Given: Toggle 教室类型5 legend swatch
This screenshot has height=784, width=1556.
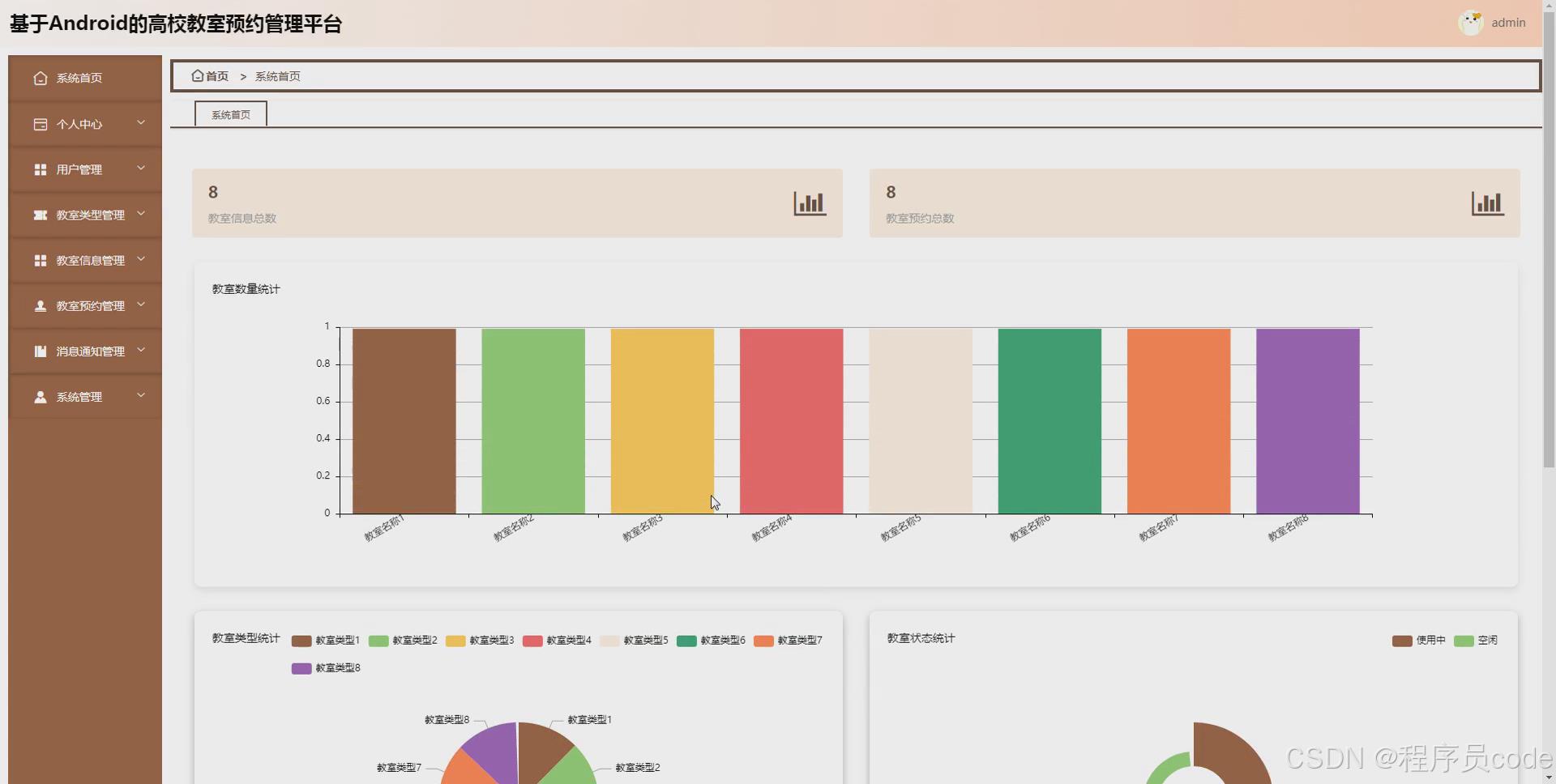Looking at the screenshot, I should [x=609, y=641].
